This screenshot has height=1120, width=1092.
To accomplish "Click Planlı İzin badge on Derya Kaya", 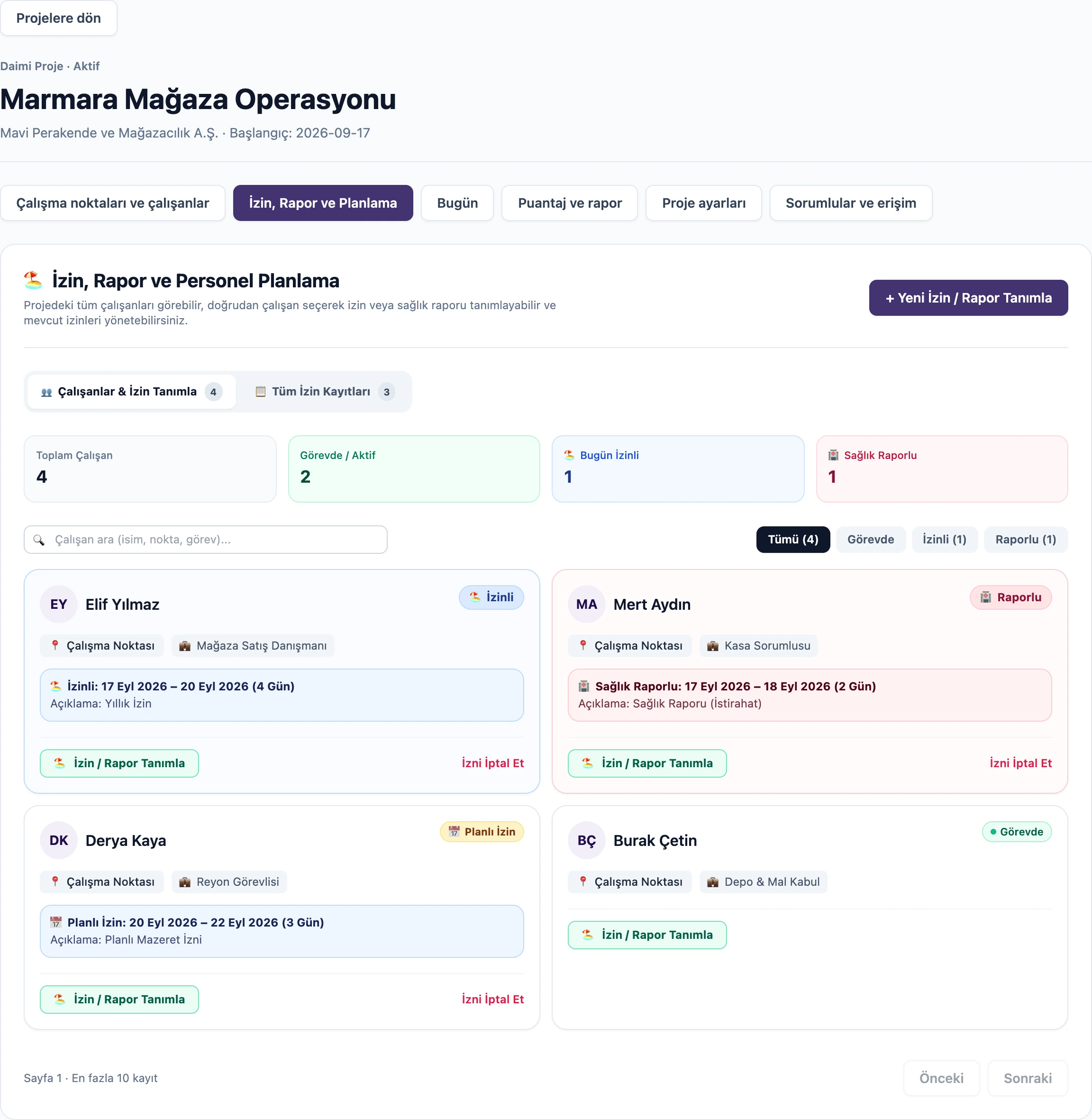I will 482,832.
